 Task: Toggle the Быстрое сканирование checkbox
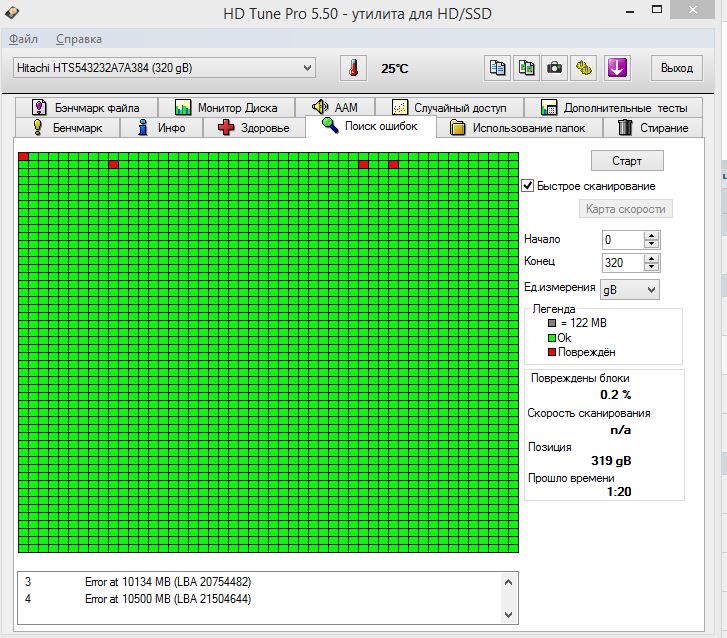528,186
